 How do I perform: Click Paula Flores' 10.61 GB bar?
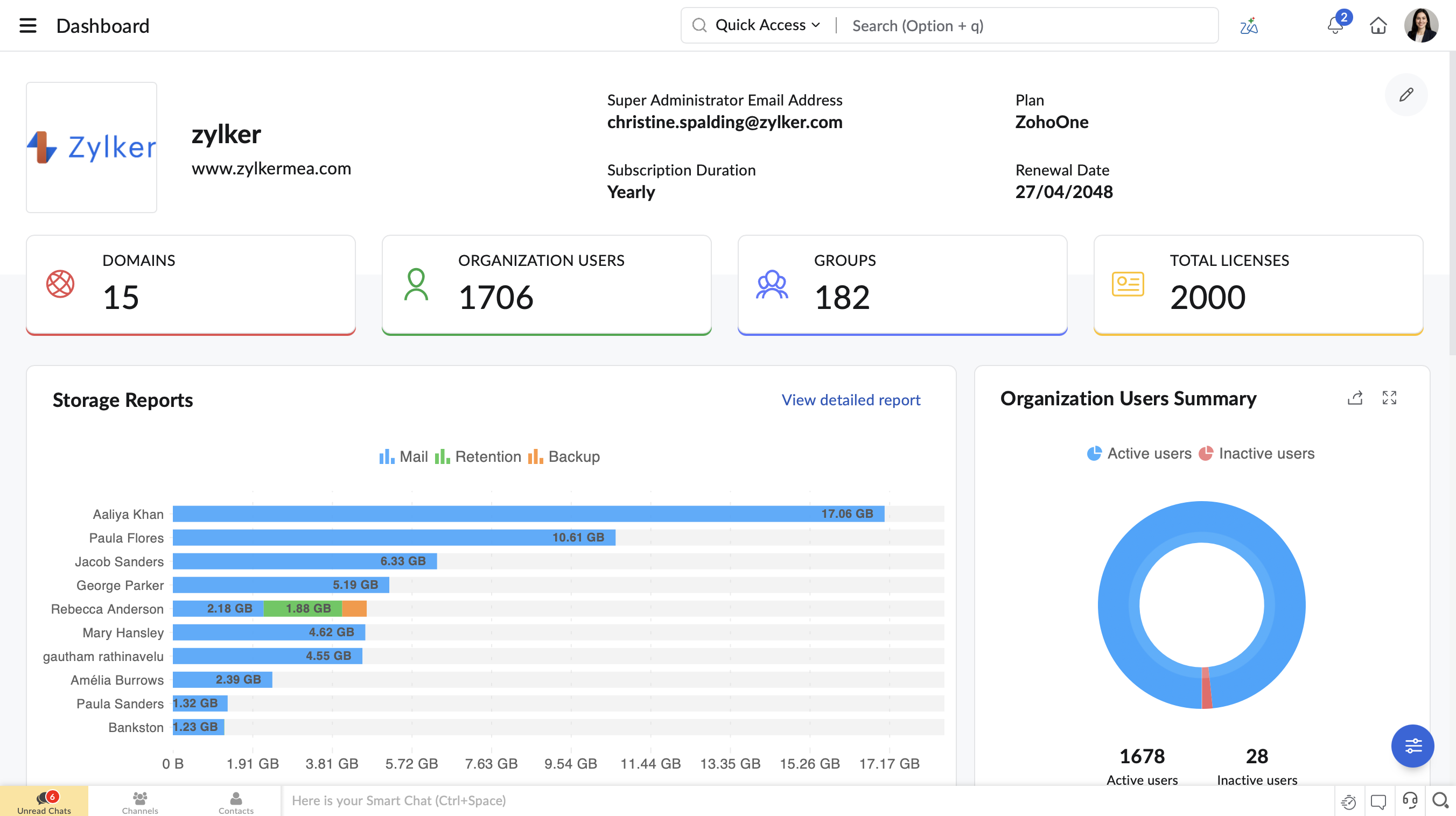pyautogui.click(x=394, y=537)
